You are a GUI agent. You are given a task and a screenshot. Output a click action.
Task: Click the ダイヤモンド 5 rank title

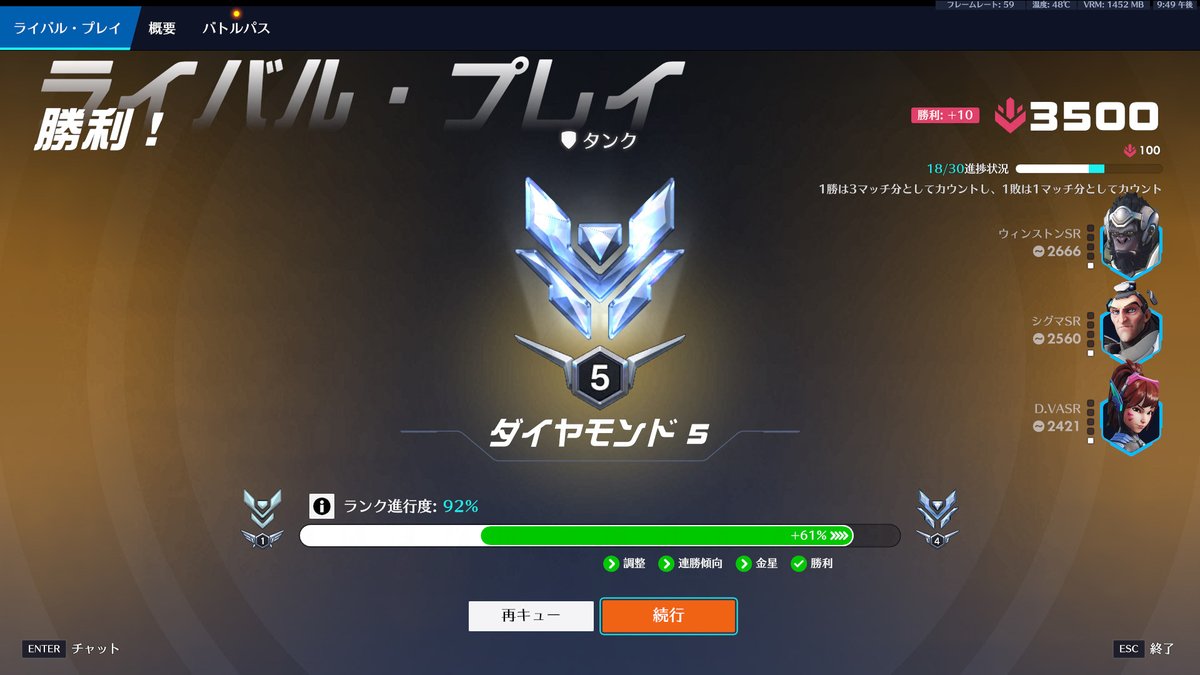point(599,433)
